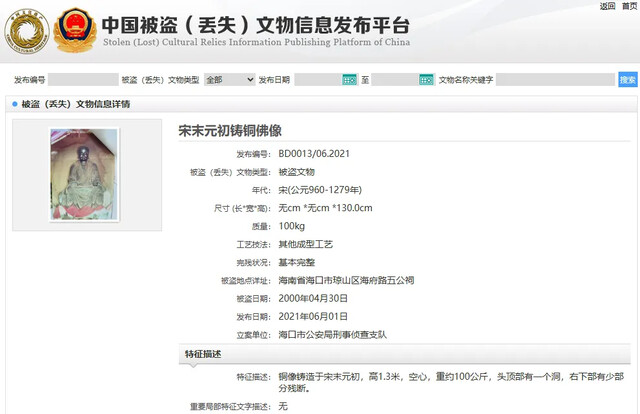Select the value 被盗文物

tap(296, 172)
